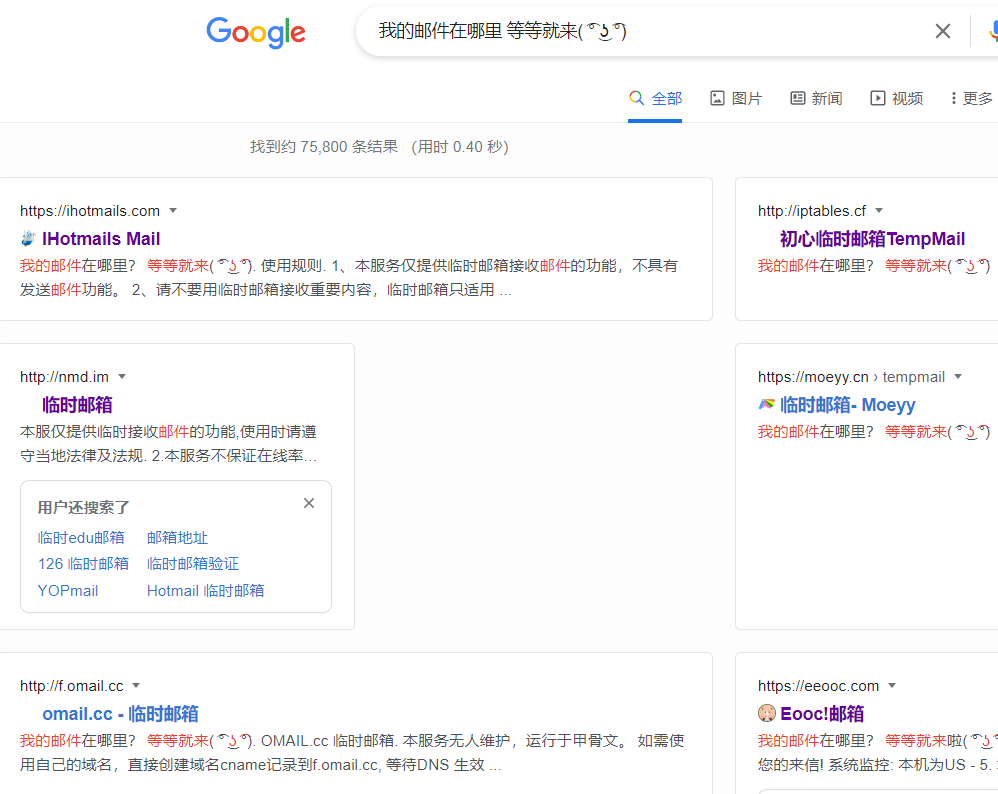Click the 新闻 tab newspaper icon
Image resolution: width=998 pixels, height=794 pixels.
[x=798, y=98]
